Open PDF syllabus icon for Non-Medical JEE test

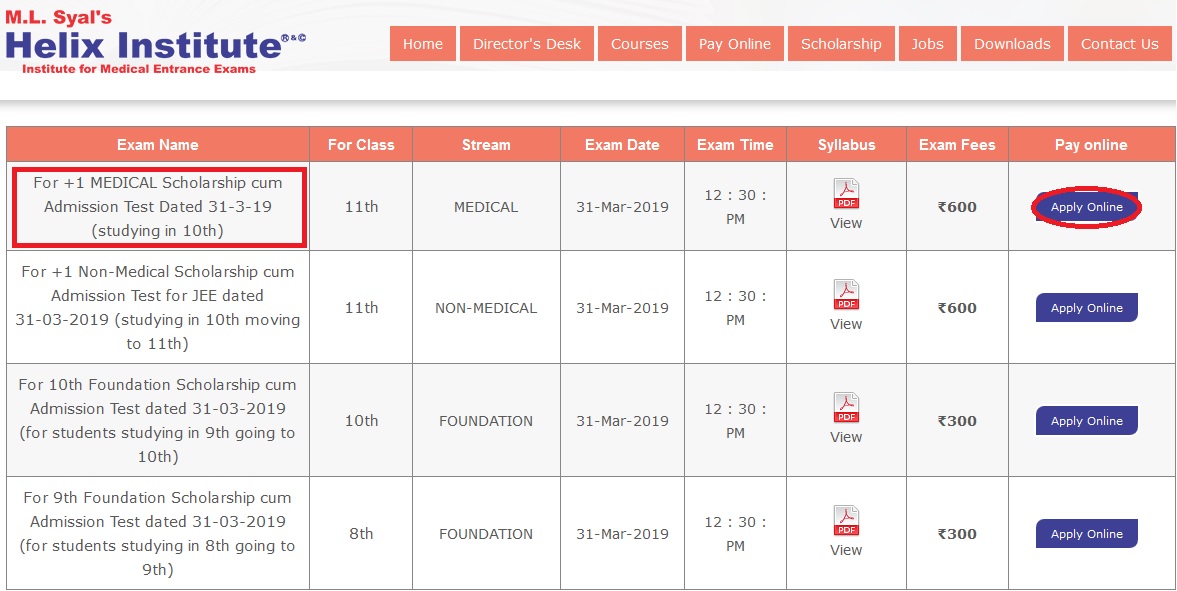coord(846,294)
